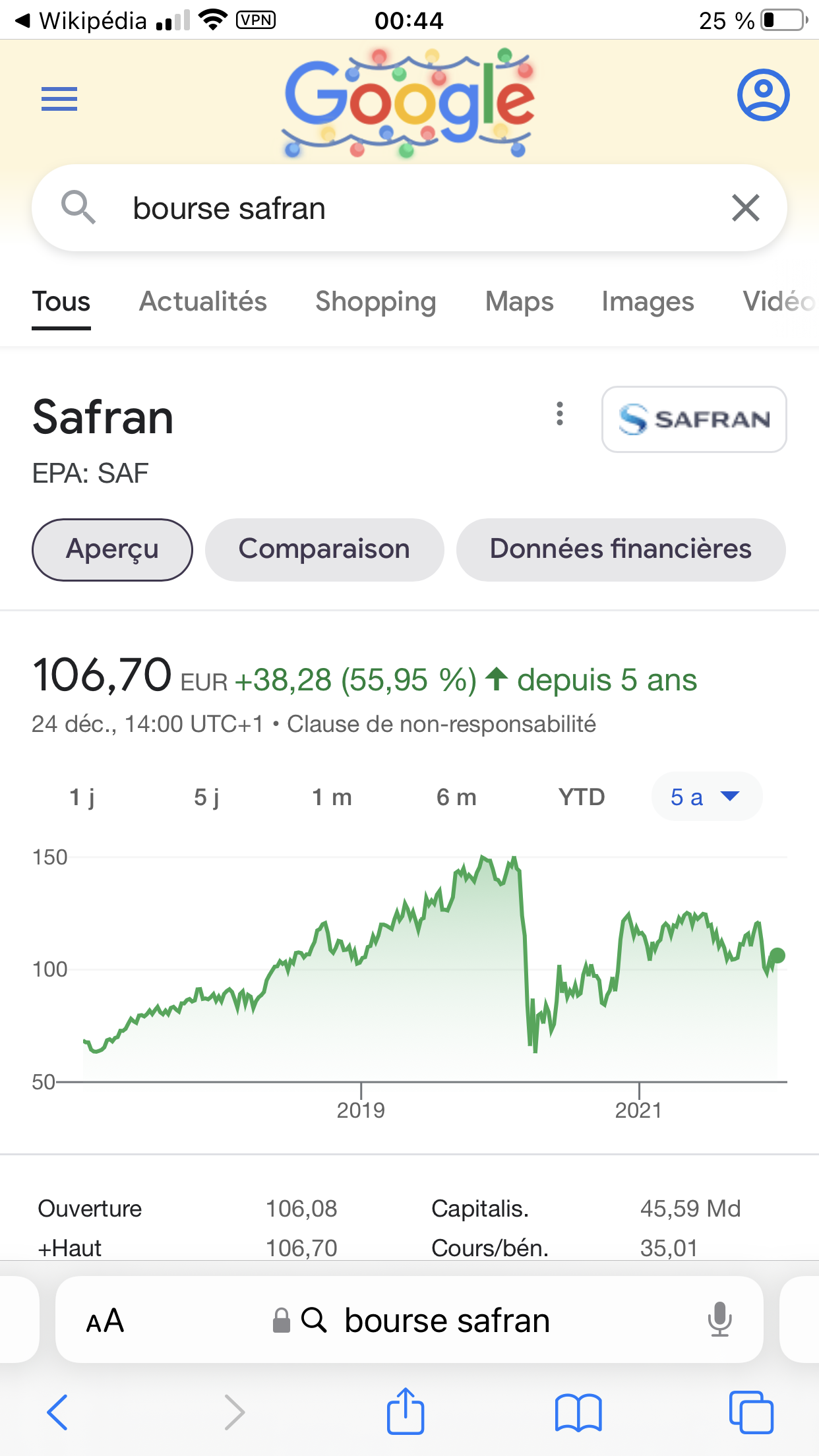
Task: Tap the Comparaison chip button
Action: pos(324,549)
